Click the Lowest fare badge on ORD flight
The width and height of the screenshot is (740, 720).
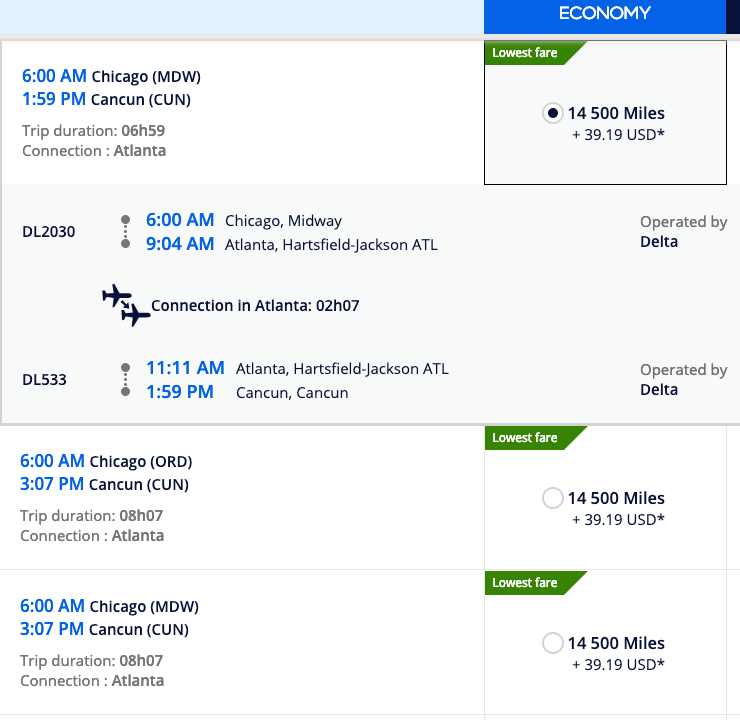click(x=536, y=438)
